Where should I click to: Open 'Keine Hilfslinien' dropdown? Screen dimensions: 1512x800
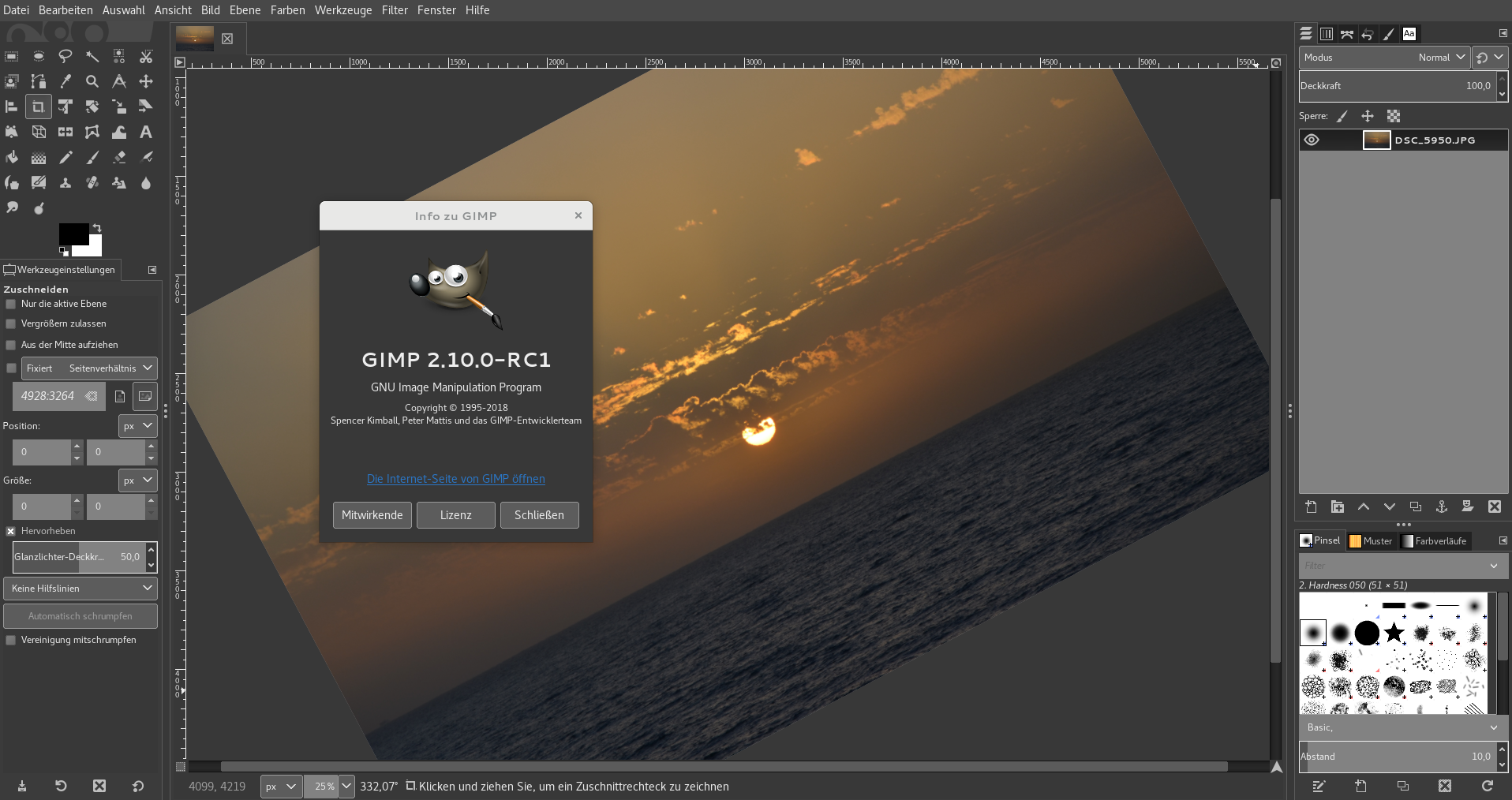(x=80, y=589)
